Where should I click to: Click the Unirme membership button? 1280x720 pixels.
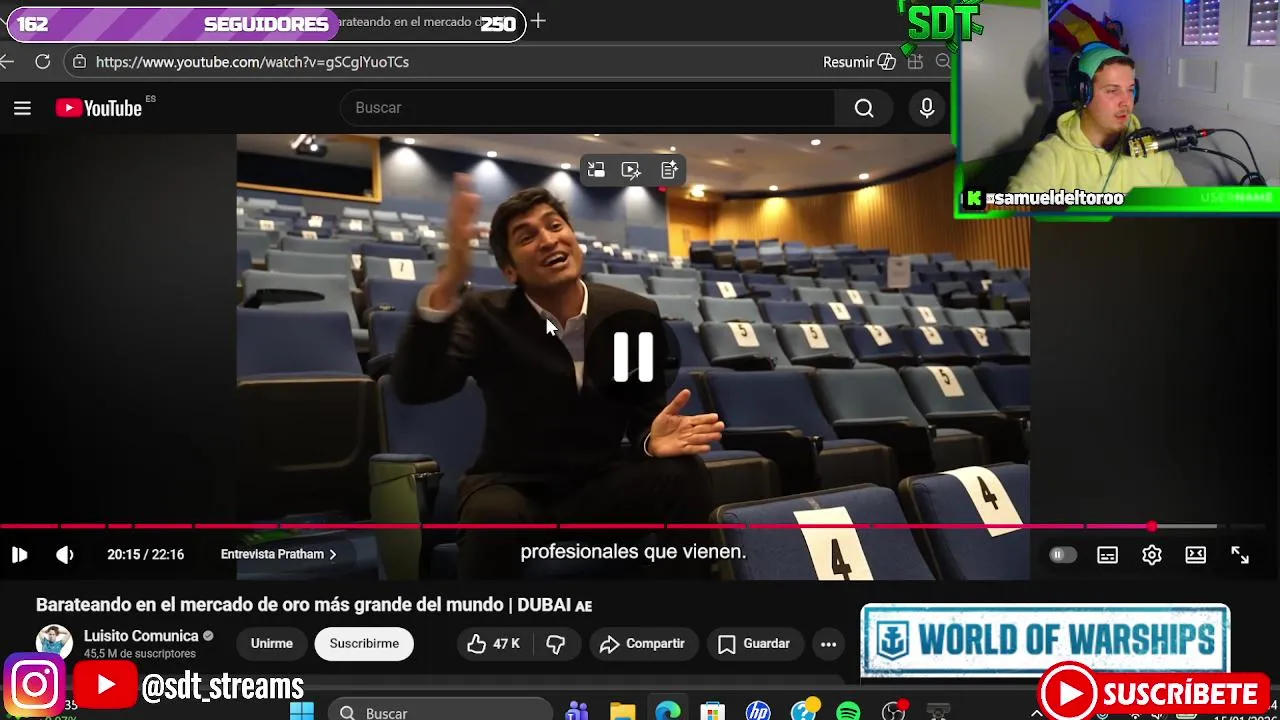272,644
